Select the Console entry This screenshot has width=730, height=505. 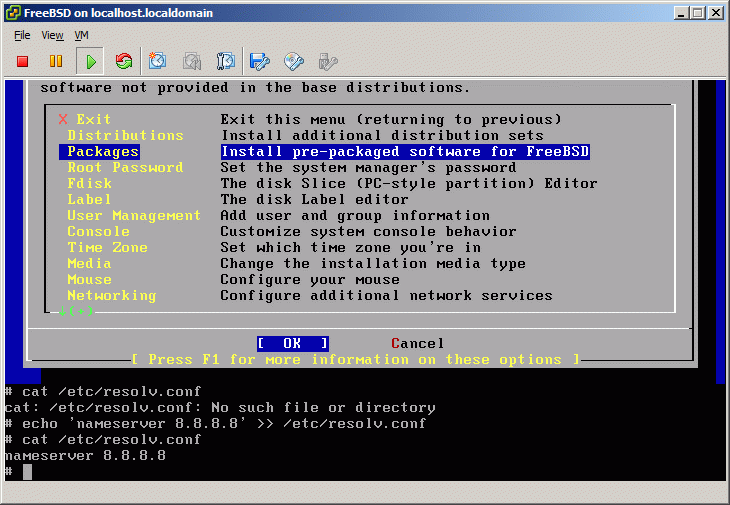pos(98,231)
